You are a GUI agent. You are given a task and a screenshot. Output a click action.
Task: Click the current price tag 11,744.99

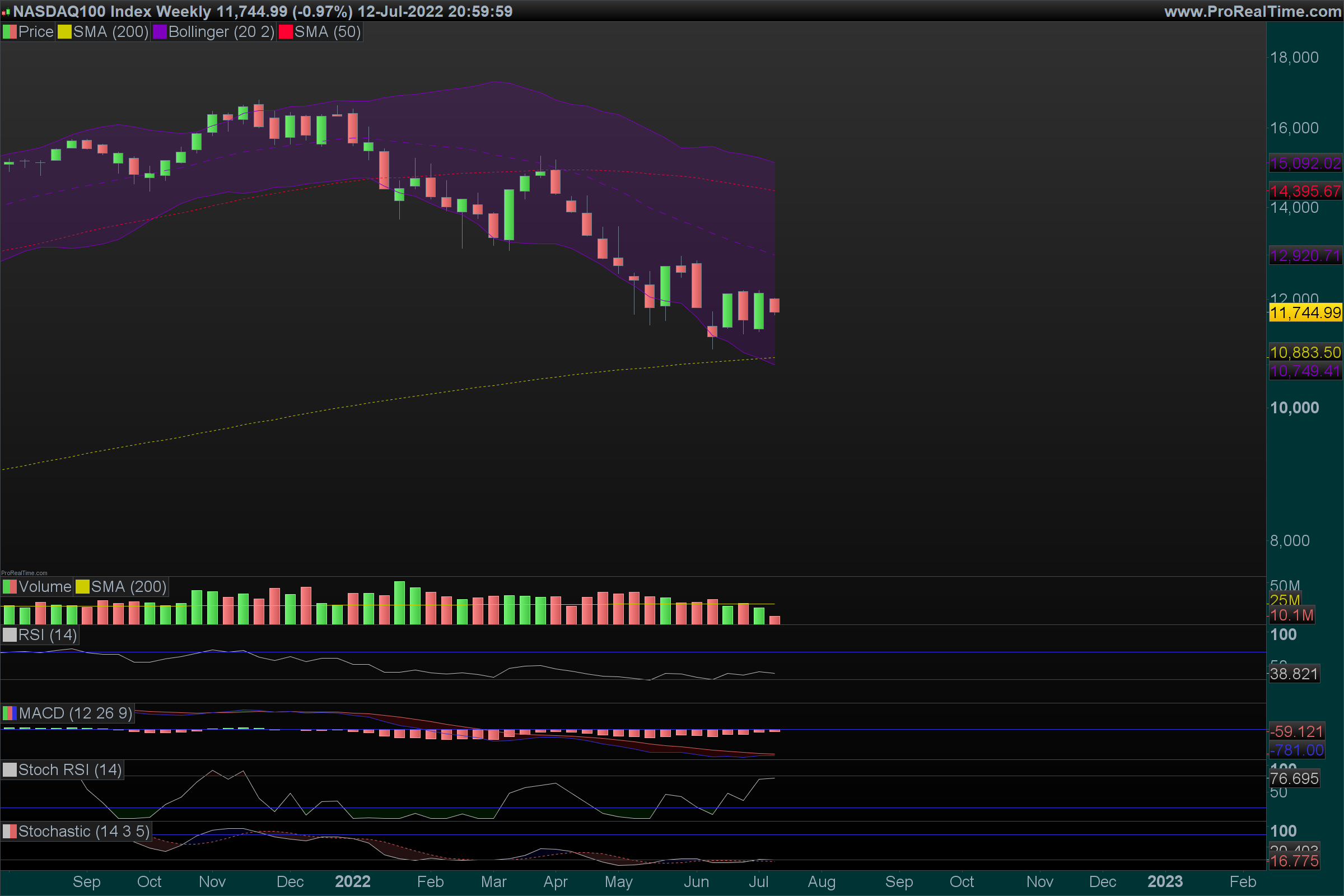[x=1305, y=312]
